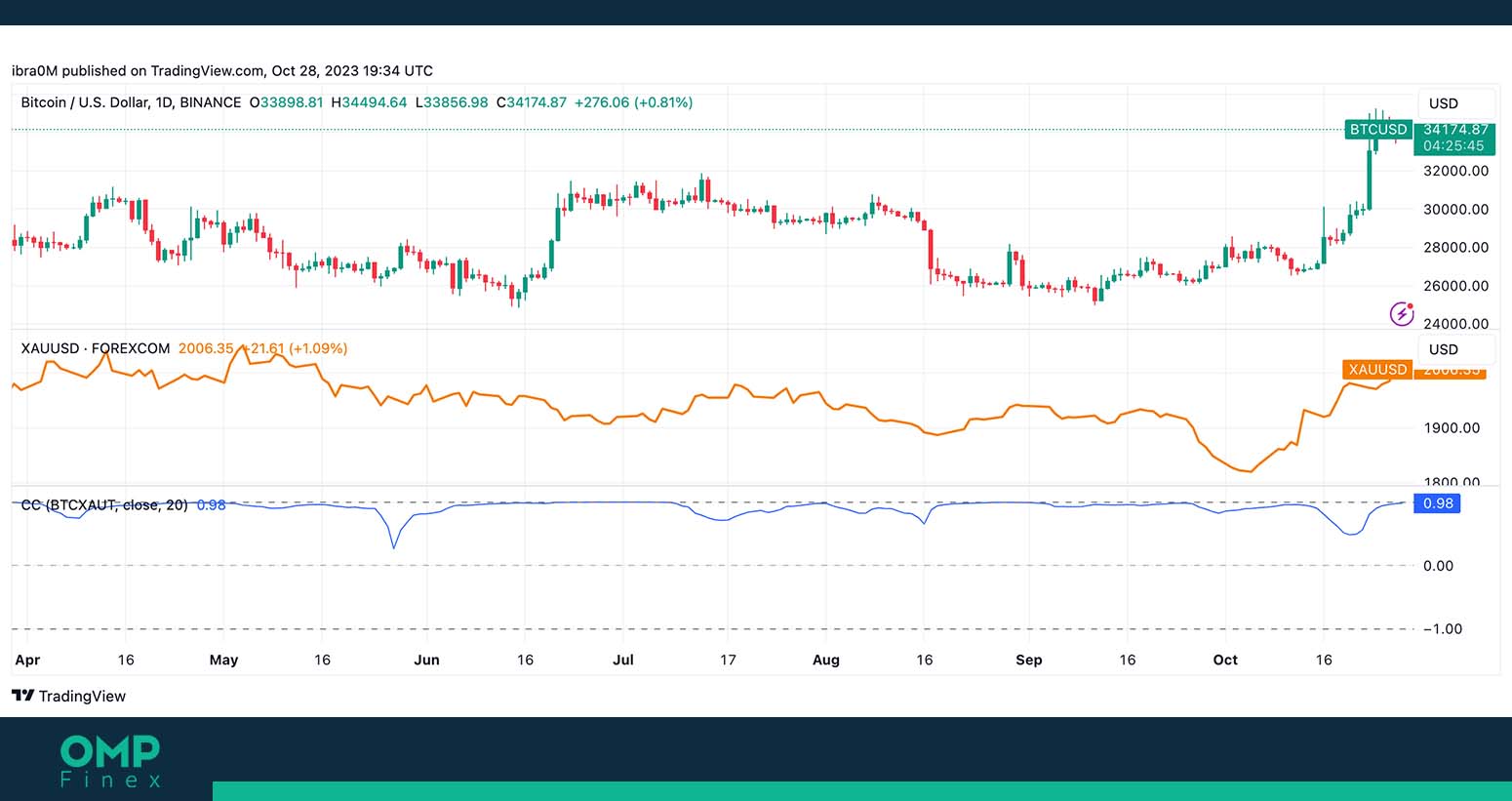Viewport: 1512px width, 801px height.
Task: Click the blue 0.98 correlation value tag
Action: point(1438,503)
